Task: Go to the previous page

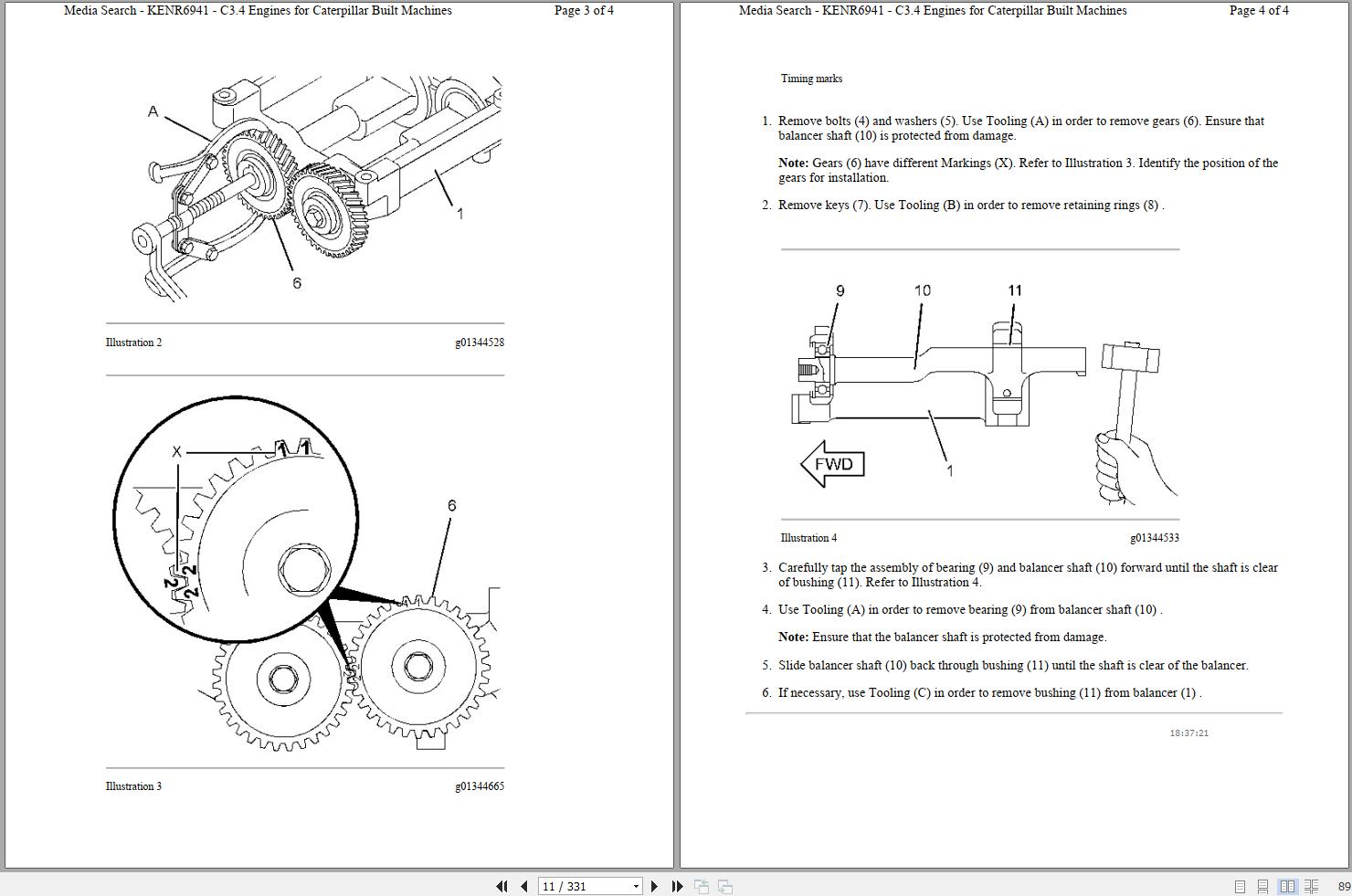Action: pos(523,886)
